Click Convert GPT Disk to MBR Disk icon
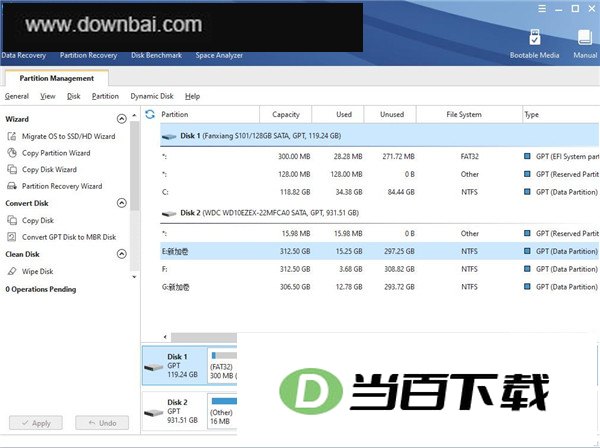Viewport: 600px width, 448px height. 12,237
